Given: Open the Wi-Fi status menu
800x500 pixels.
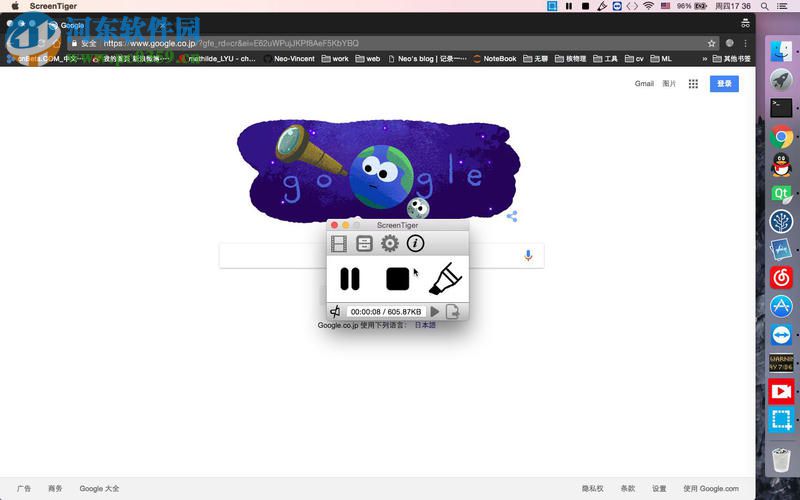Looking at the screenshot, I should click(648, 6).
